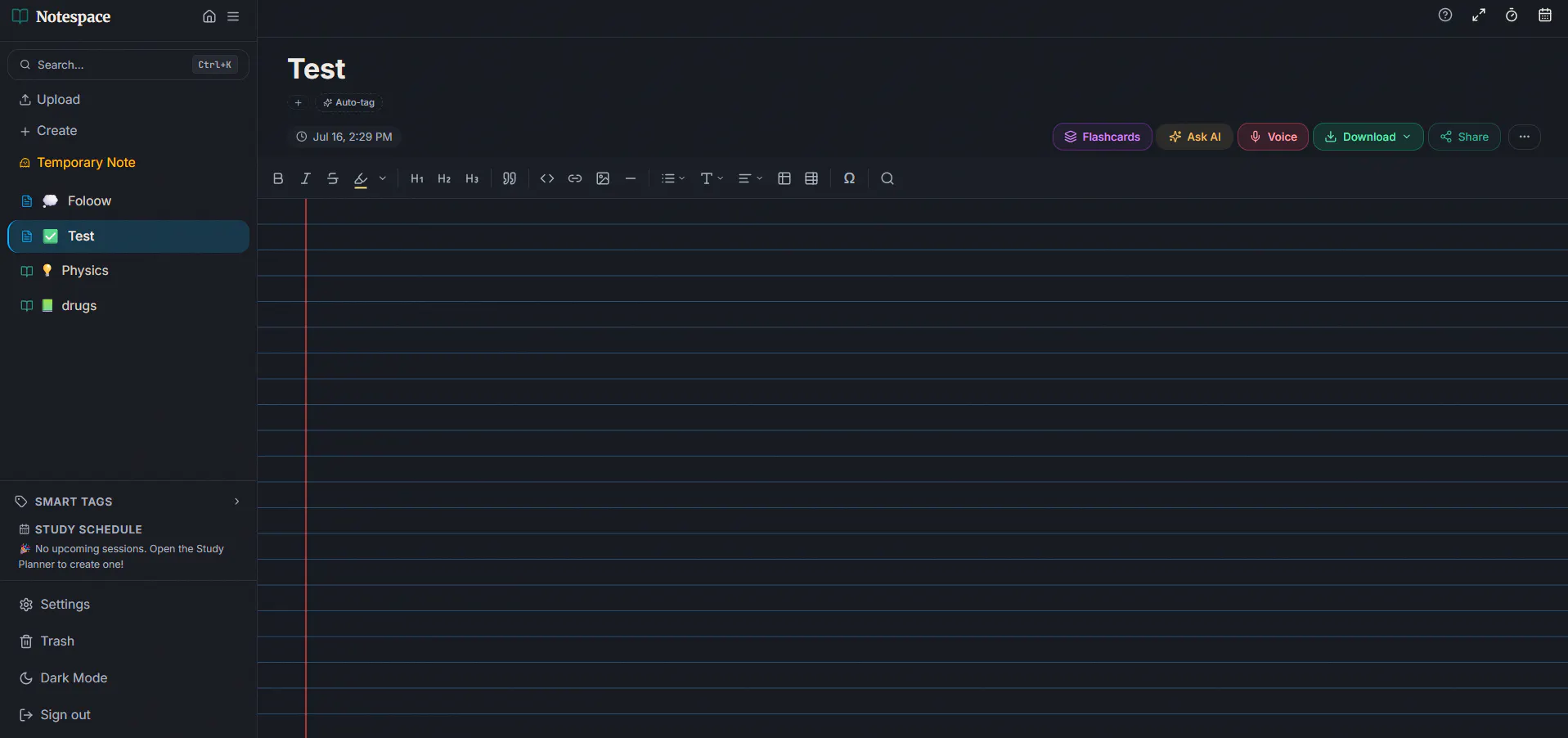Start Voice recording
The height and width of the screenshot is (738, 1568).
tap(1274, 137)
